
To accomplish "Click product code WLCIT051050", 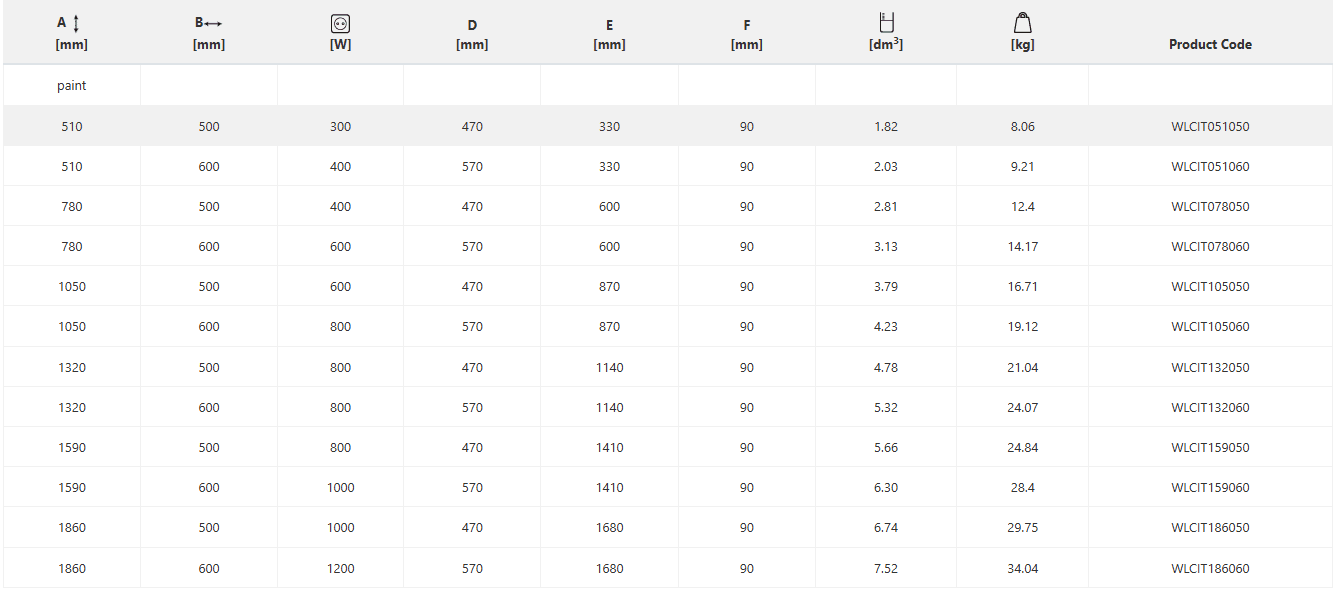I will [1210, 127].
